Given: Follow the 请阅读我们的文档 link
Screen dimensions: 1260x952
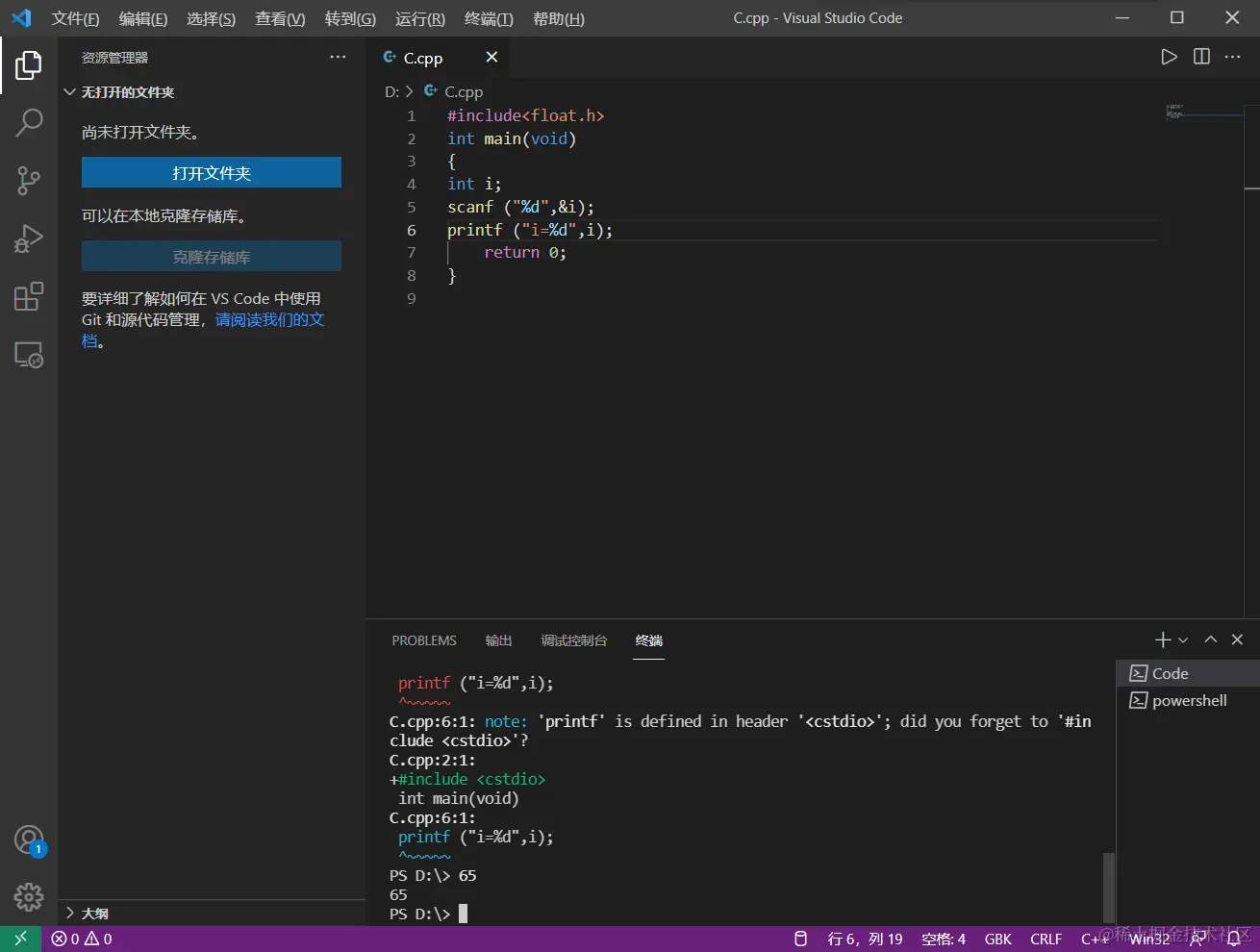Looking at the screenshot, I should pos(269,319).
